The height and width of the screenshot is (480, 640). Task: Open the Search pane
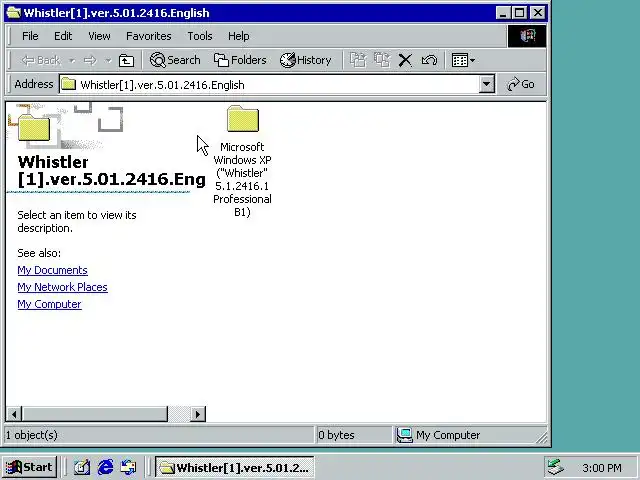point(175,60)
